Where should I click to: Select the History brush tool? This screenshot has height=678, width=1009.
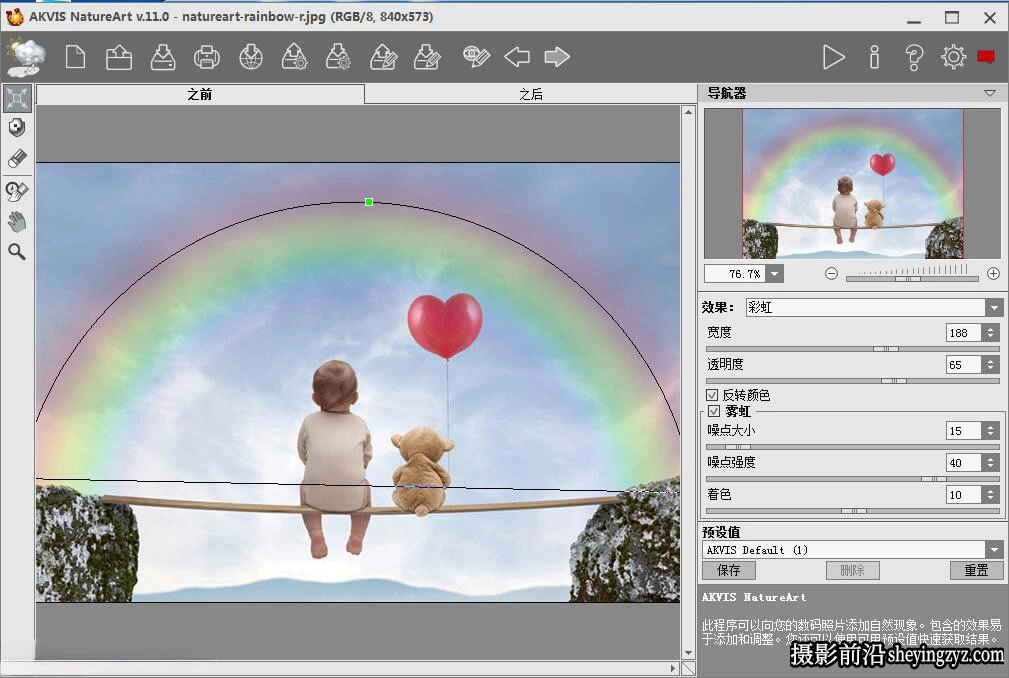click(x=17, y=191)
